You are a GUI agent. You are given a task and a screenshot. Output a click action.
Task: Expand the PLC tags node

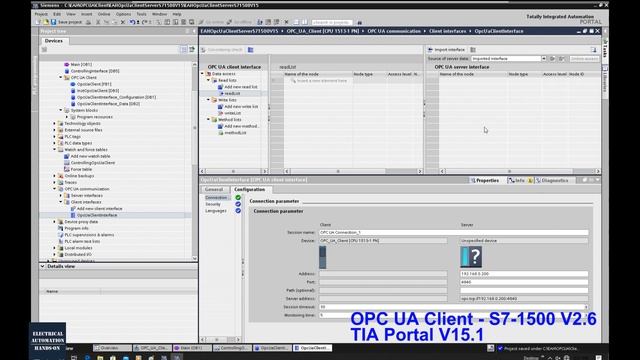click(x=55, y=136)
